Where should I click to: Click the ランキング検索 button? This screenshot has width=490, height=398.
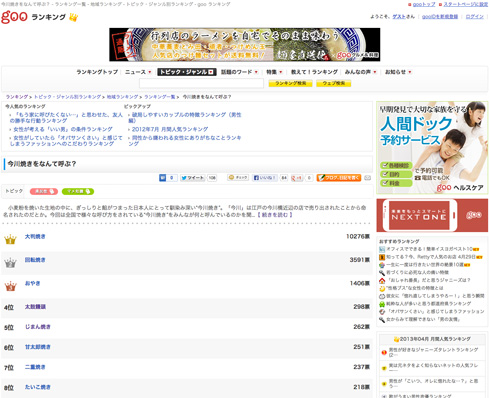(290, 83)
